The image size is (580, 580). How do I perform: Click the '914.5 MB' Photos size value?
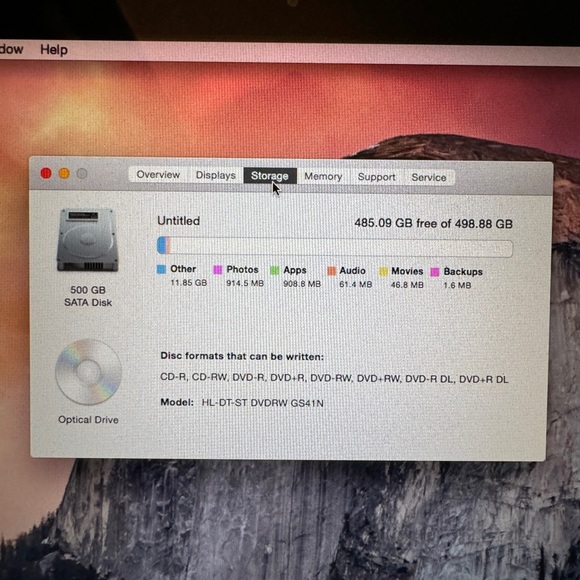[x=245, y=283]
